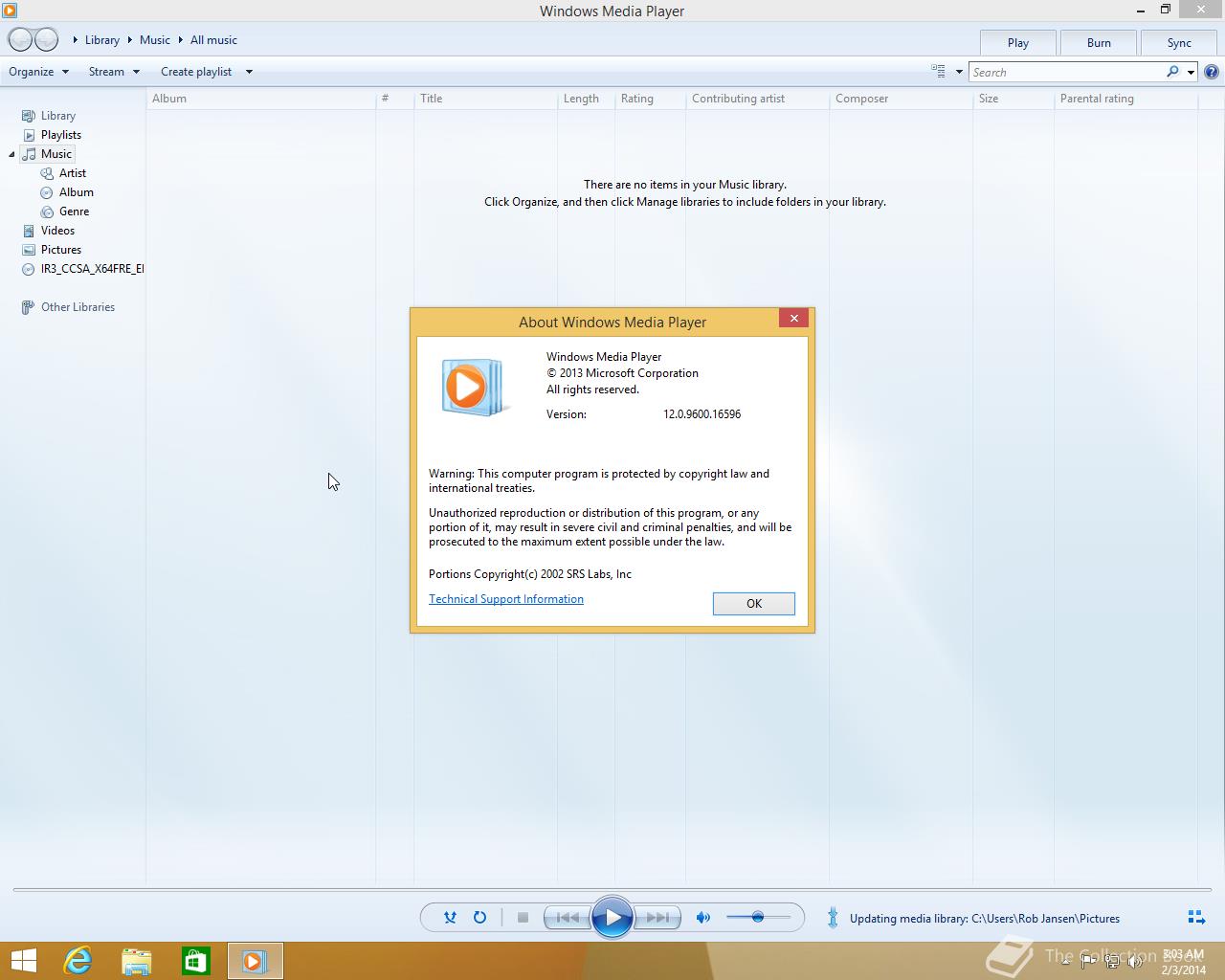Click Create playlist button

point(196,72)
